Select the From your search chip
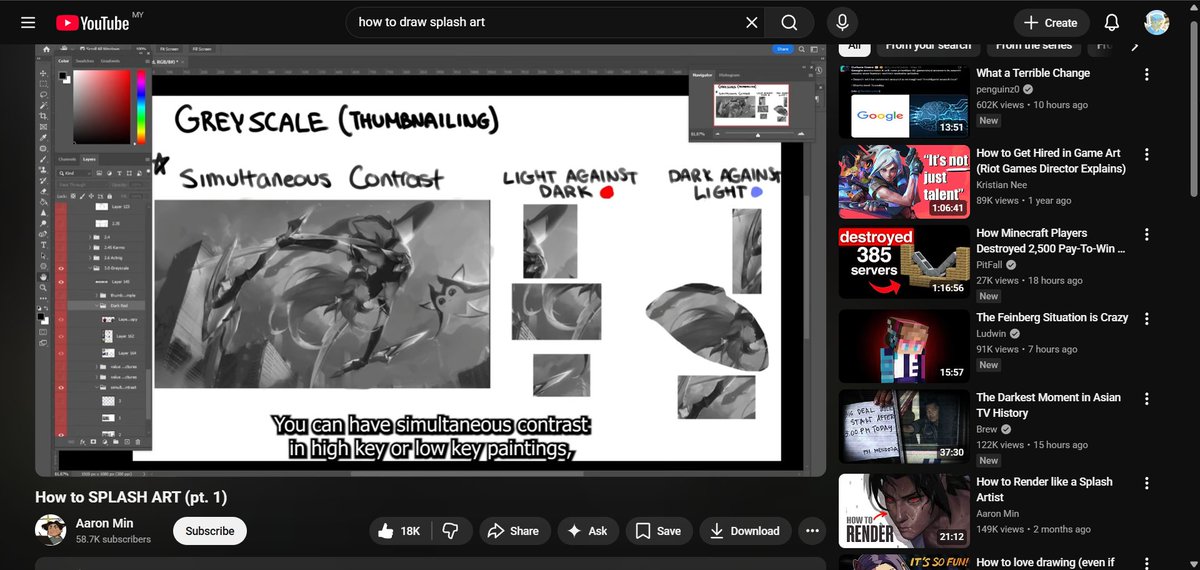 [928, 46]
